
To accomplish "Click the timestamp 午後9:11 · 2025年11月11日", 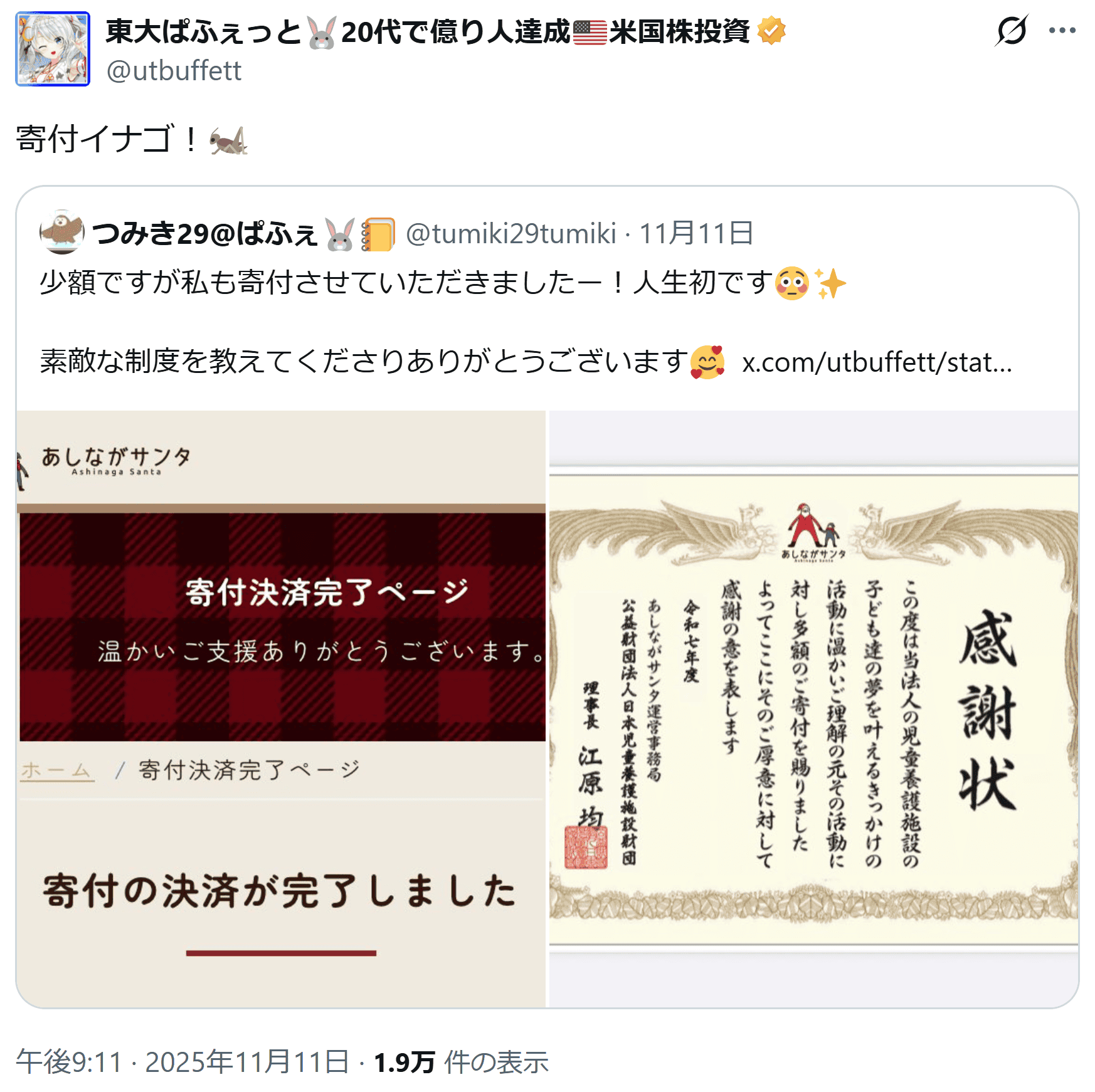I will pos(182,1062).
